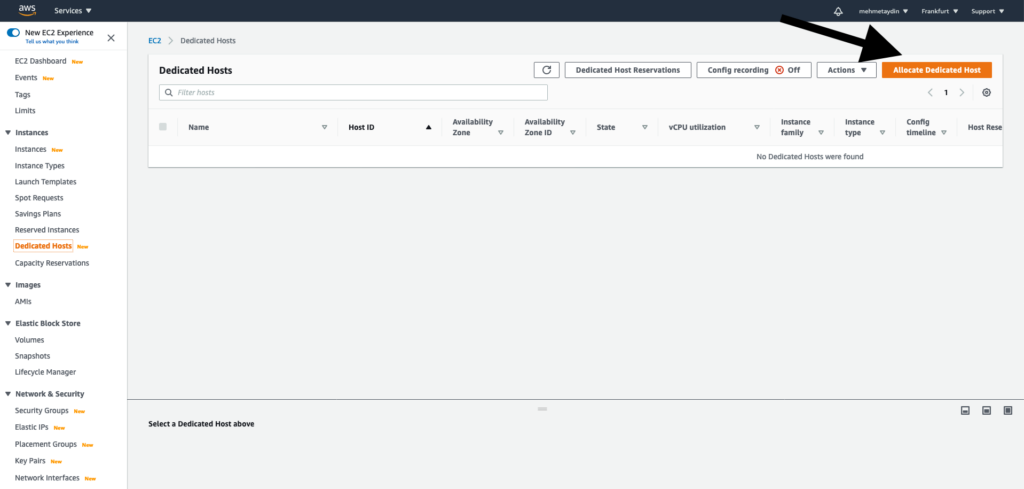Open Spot Requests
The width and height of the screenshot is (1024, 489).
(39, 198)
